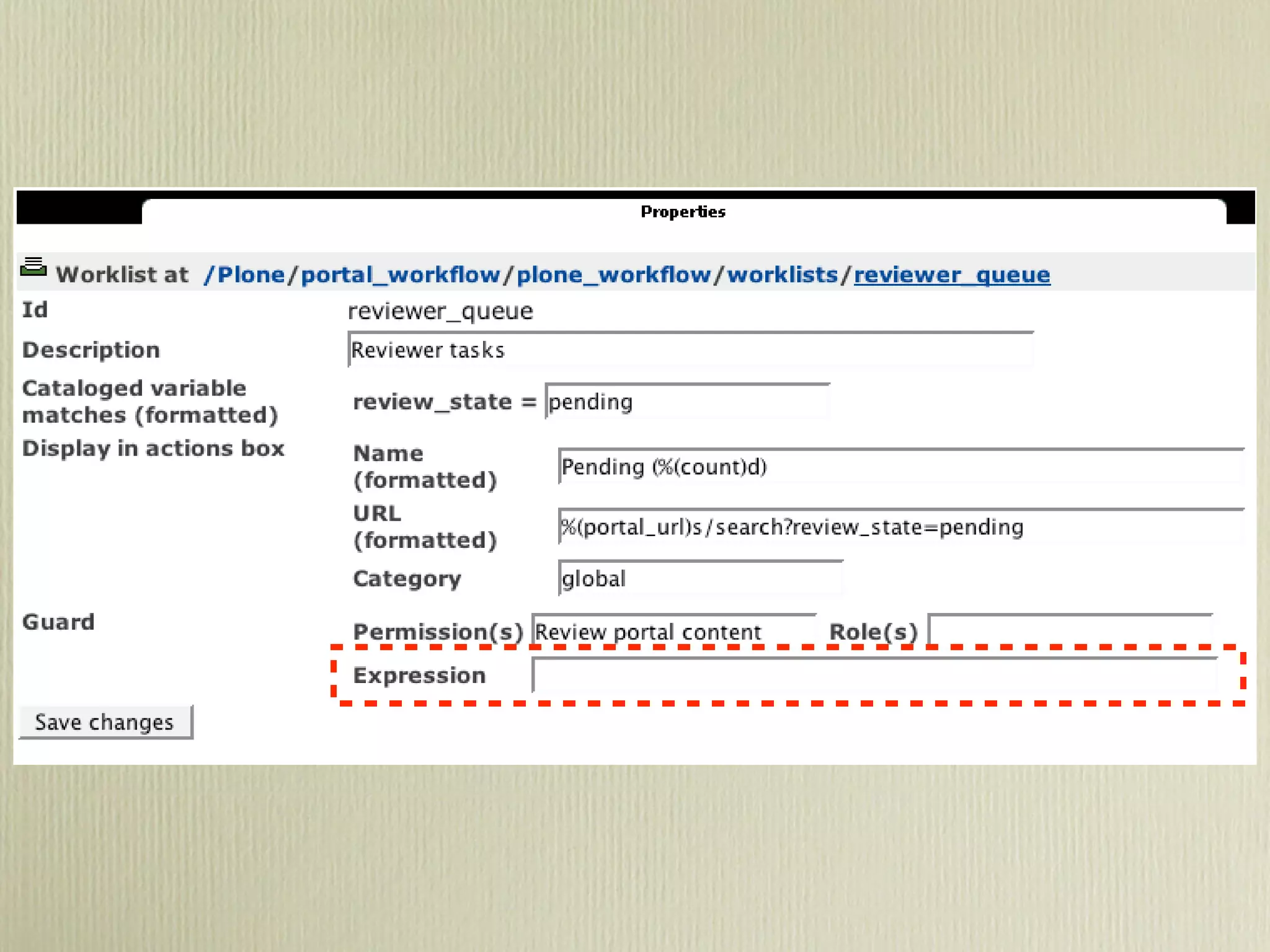The image size is (1270, 952).
Task: Select the Category field containing global
Action: [700, 578]
